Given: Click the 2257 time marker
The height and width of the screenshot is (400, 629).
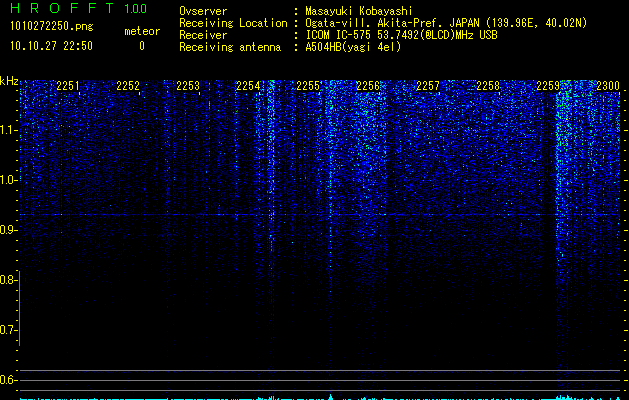Looking at the screenshot, I should click(x=428, y=86).
